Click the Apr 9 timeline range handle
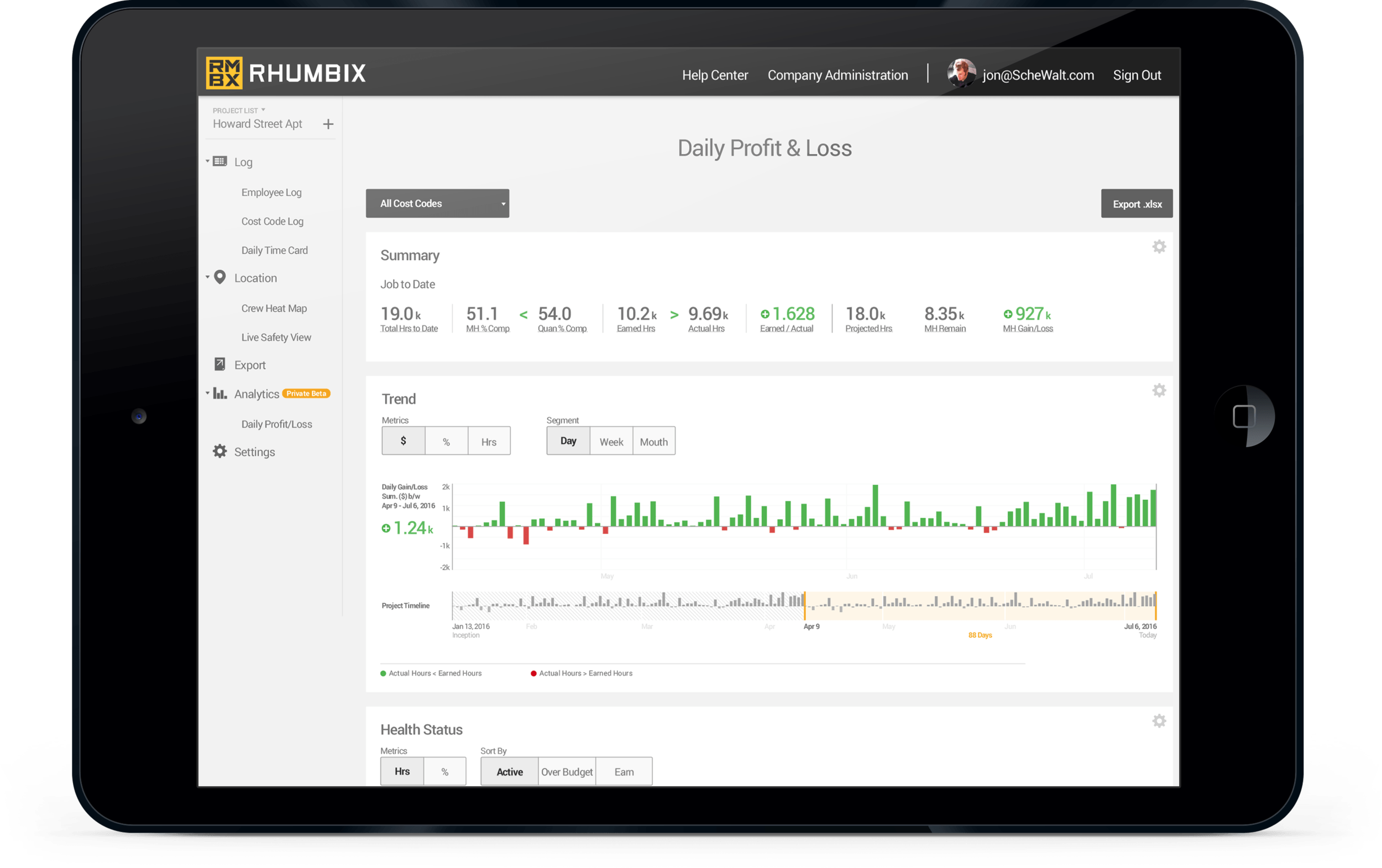Screen dimensions: 1382x868 pyautogui.click(x=805, y=605)
